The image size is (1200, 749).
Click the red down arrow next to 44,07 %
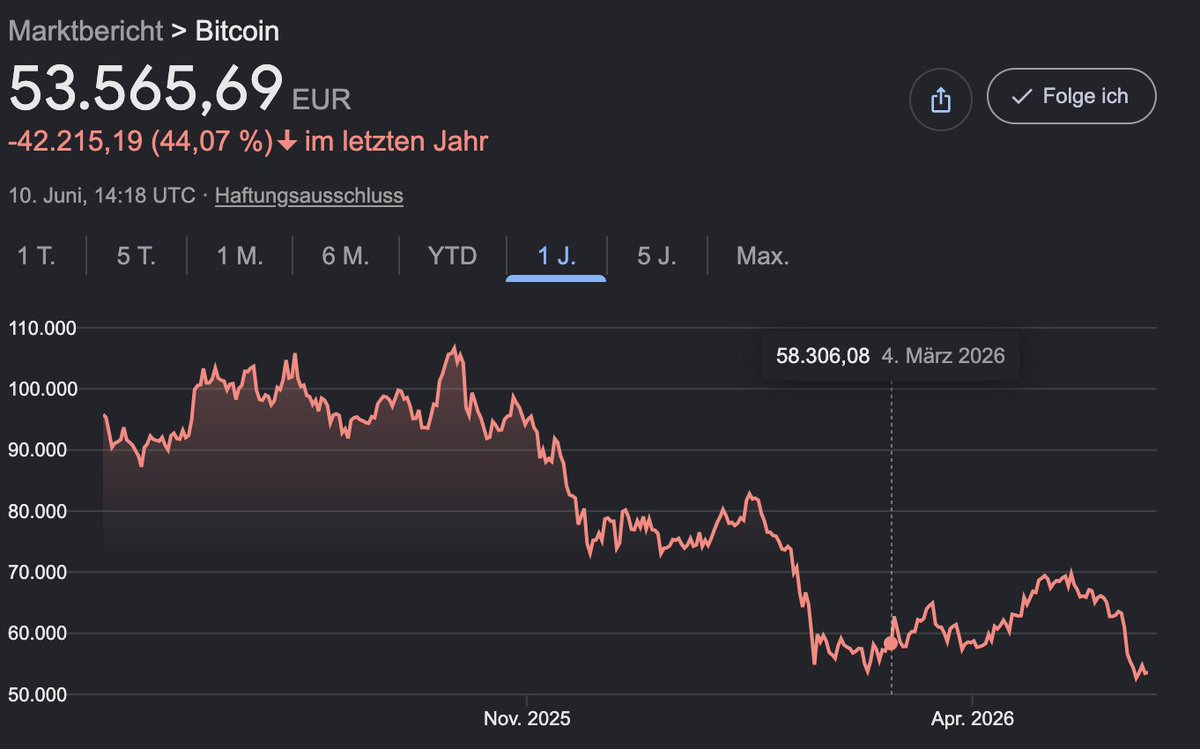point(287,142)
